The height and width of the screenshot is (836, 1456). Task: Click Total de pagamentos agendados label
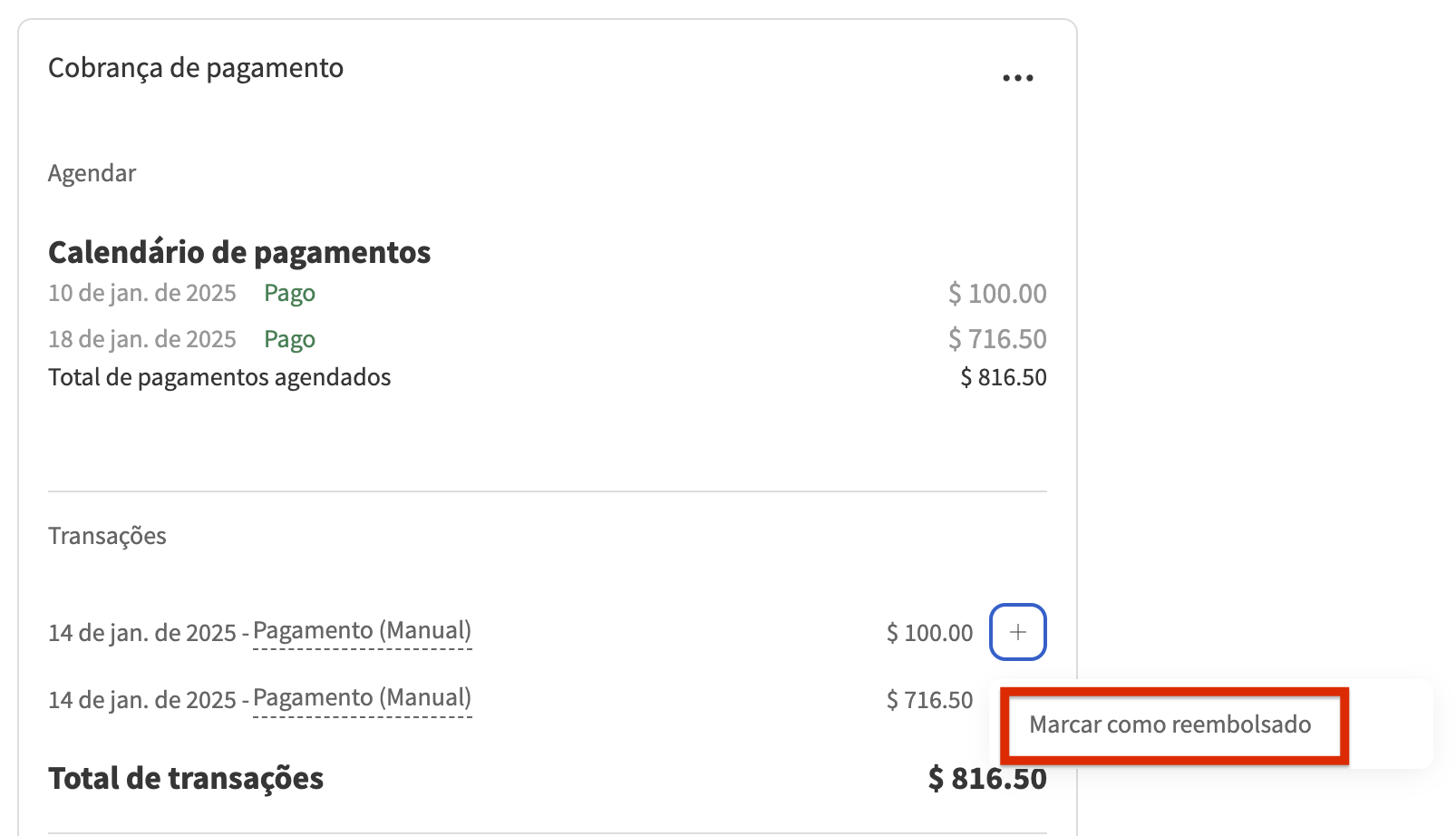pos(219,377)
